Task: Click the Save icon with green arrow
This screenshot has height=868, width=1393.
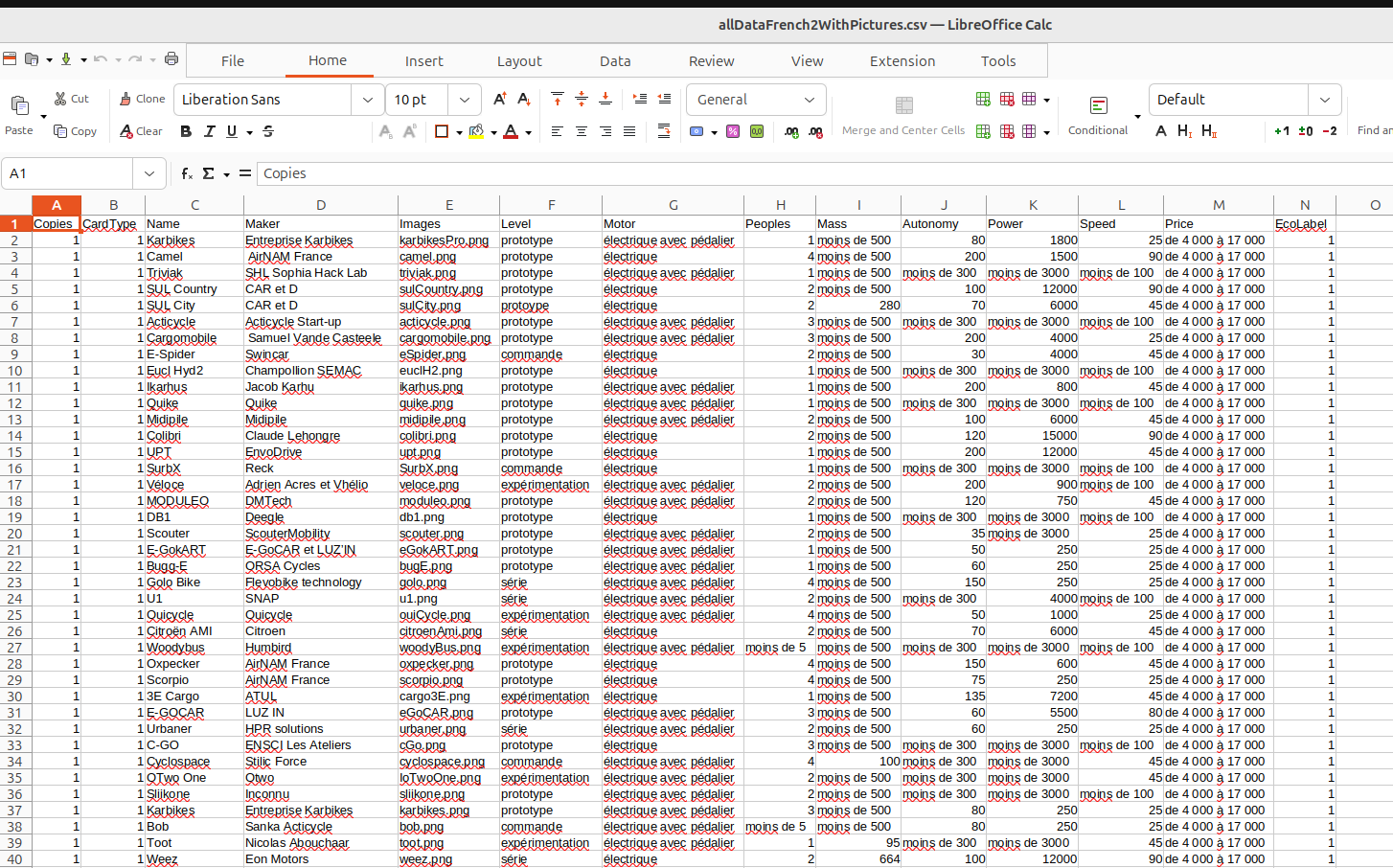Action: point(66,59)
